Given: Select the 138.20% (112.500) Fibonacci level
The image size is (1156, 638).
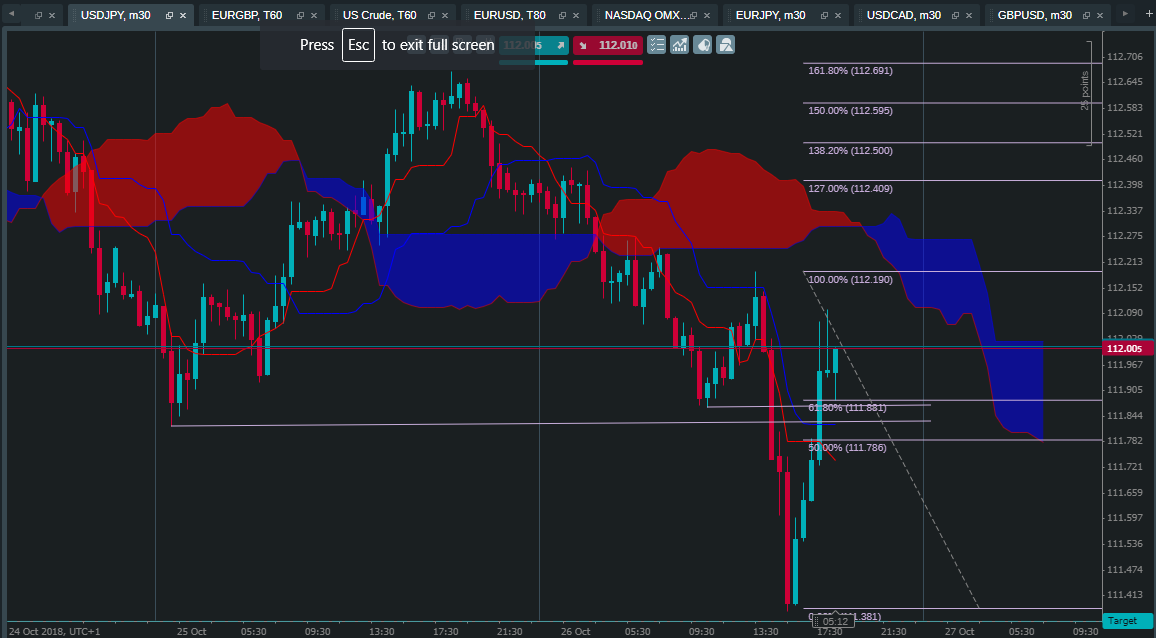Looking at the screenshot, I should coord(850,150).
